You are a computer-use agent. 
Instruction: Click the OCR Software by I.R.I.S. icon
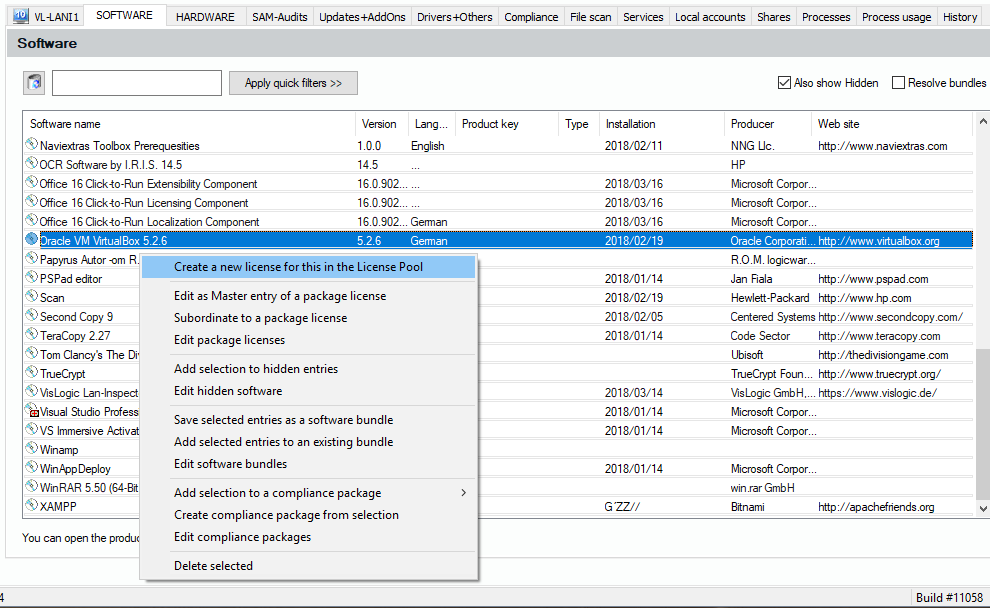32,164
